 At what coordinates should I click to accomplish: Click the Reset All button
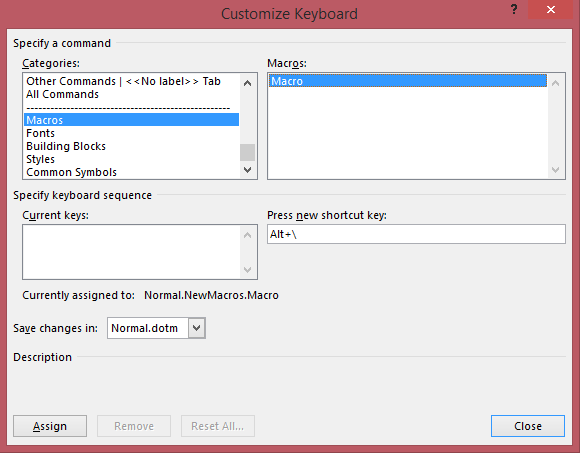pos(218,426)
